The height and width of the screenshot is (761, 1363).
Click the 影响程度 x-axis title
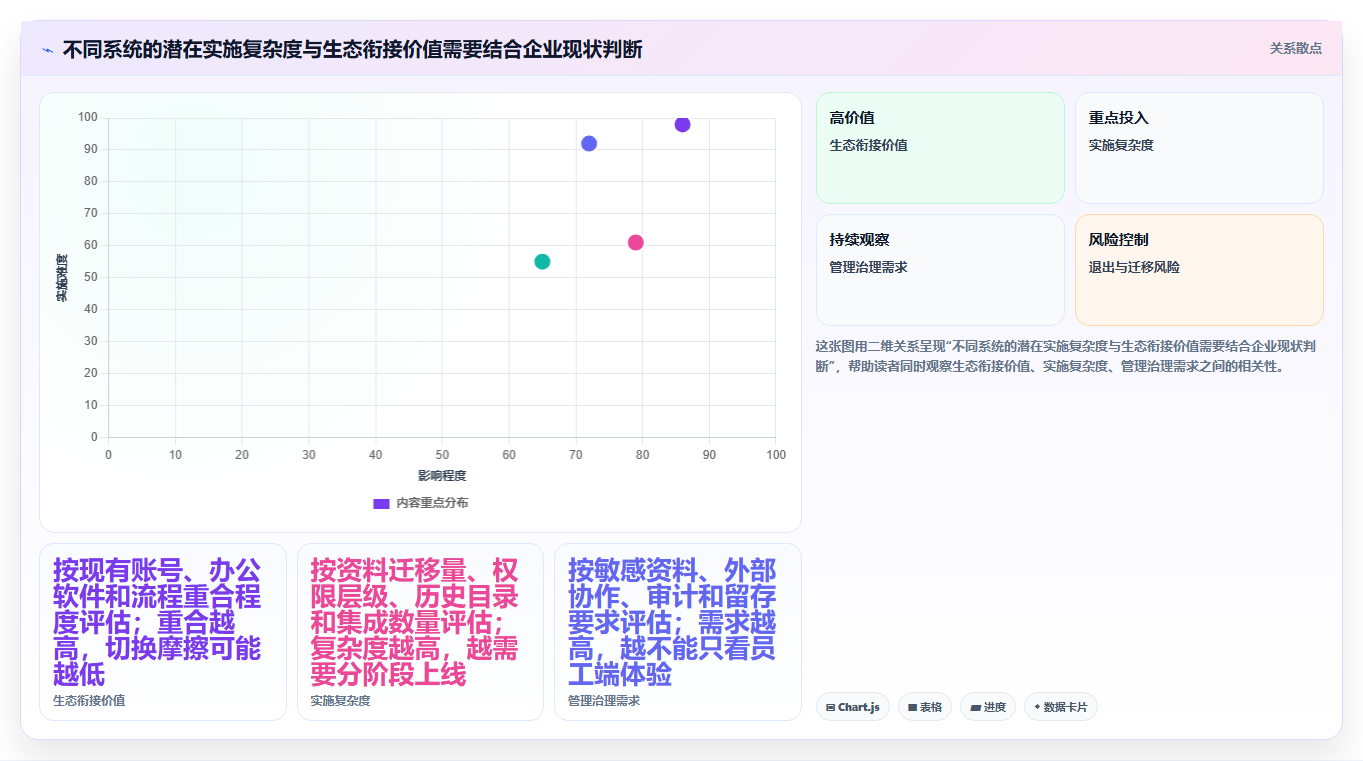442,475
